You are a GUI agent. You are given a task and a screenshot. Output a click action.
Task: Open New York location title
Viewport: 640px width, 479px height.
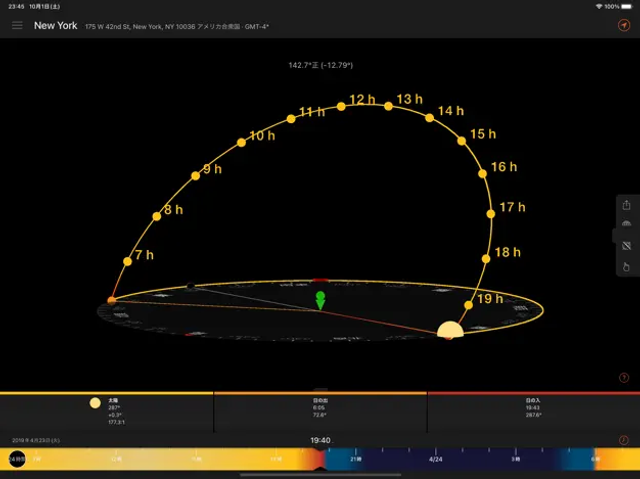(55, 25)
